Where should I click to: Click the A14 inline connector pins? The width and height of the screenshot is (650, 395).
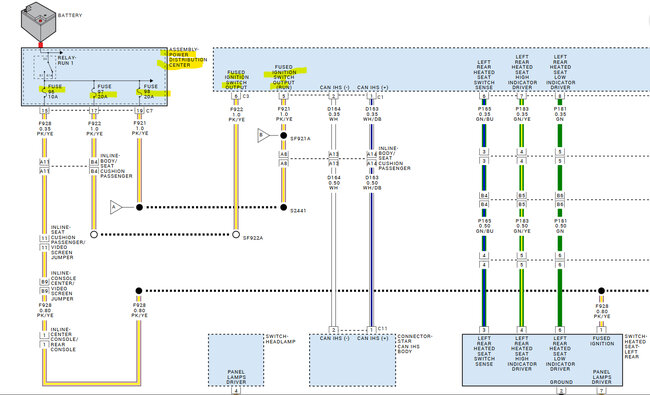[372, 159]
